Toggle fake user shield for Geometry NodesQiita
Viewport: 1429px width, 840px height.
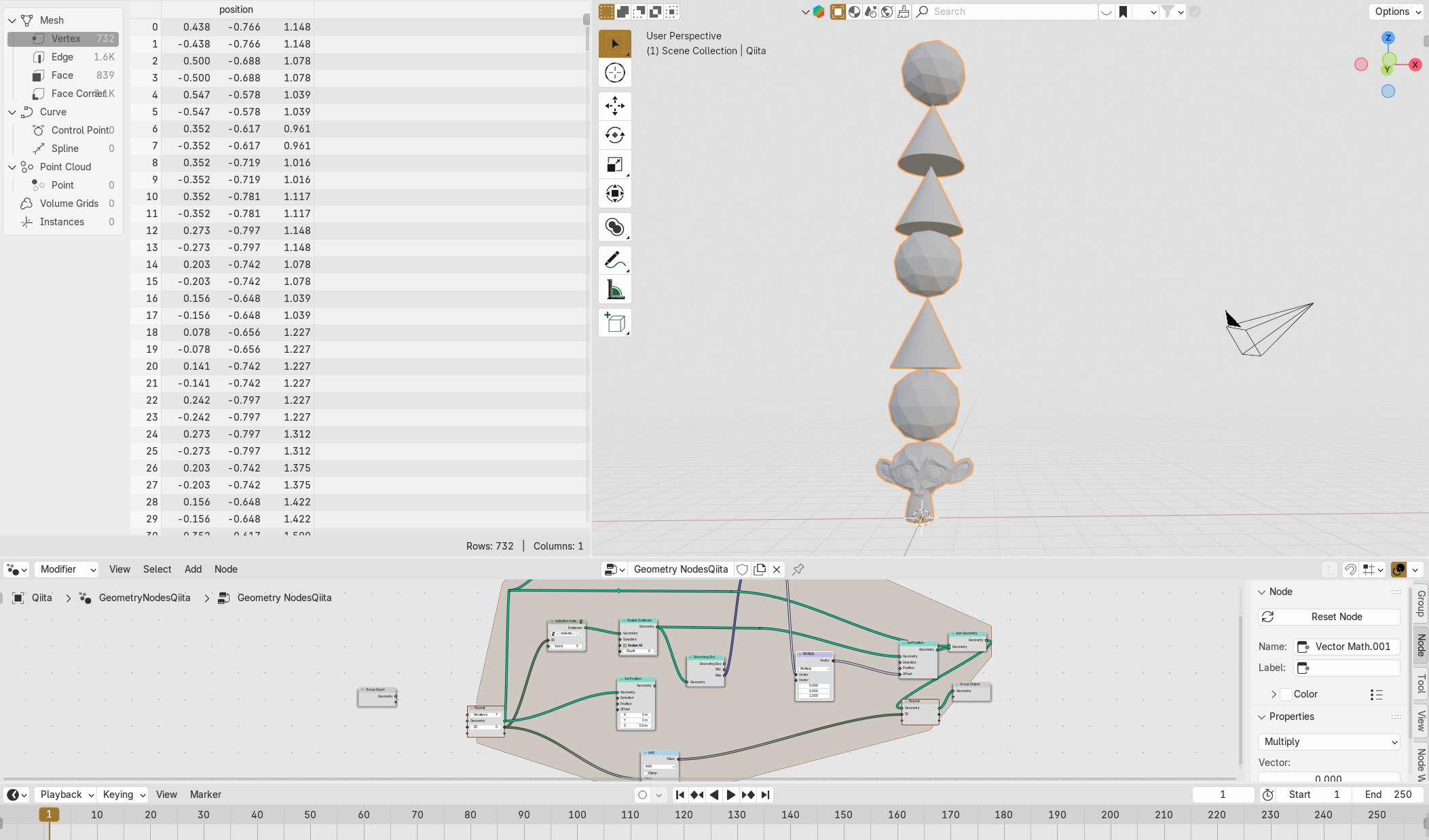point(742,569)
